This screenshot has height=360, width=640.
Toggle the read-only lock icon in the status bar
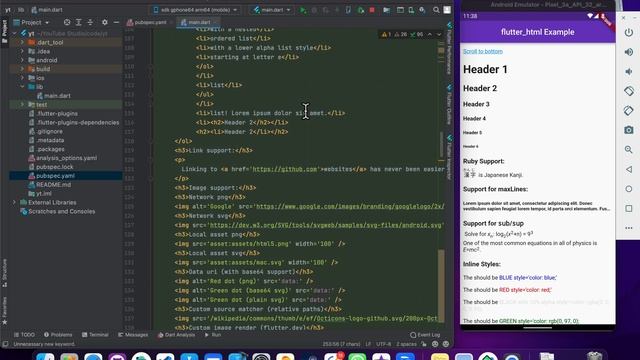[424, 344]
